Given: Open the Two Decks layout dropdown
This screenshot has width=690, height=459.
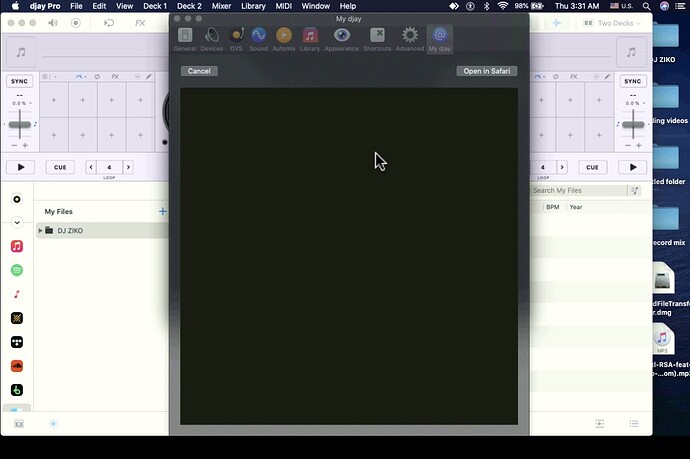Looking at the screenshot, I should point(612,23).
